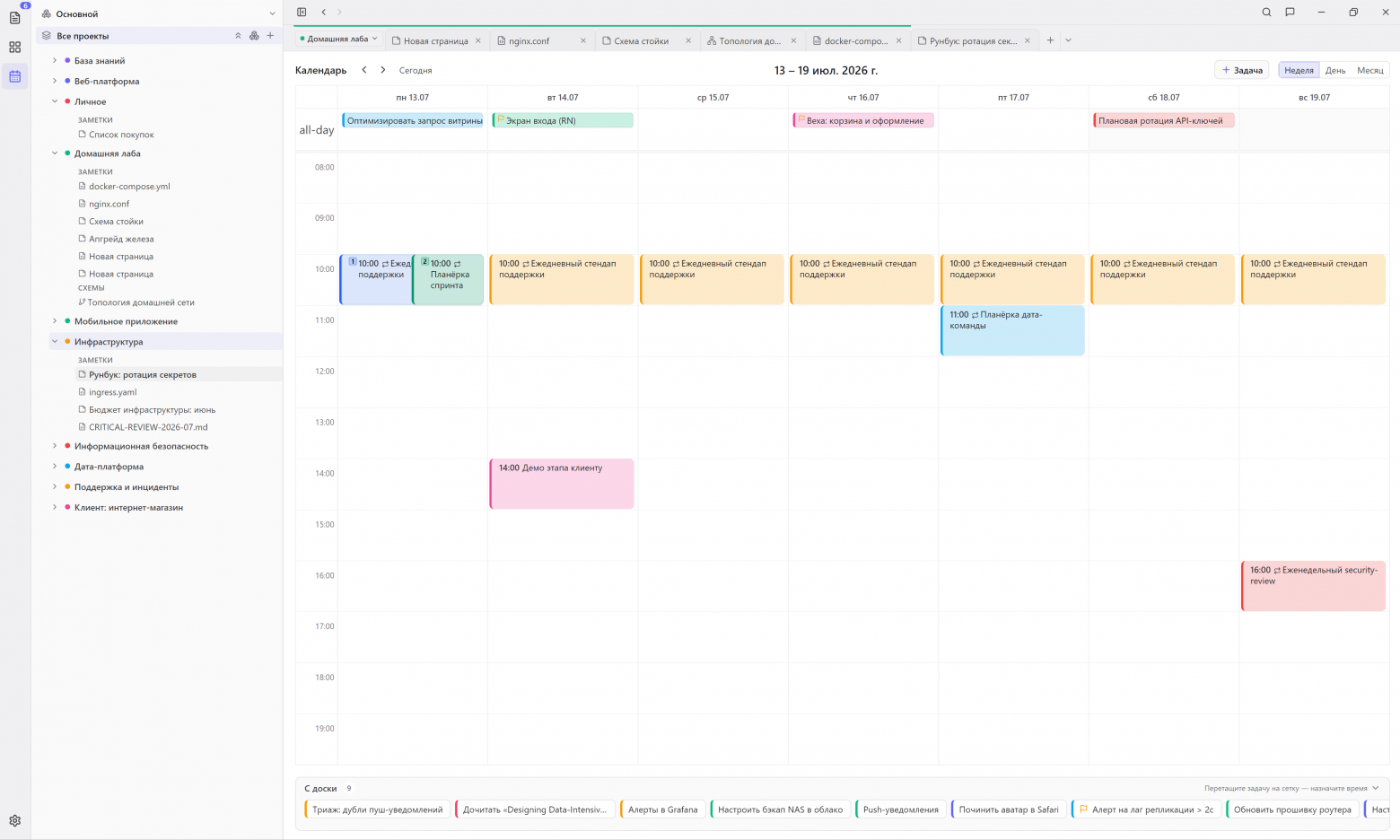
Task: Select the calendar icon in left rail
Action: point(14,76)
